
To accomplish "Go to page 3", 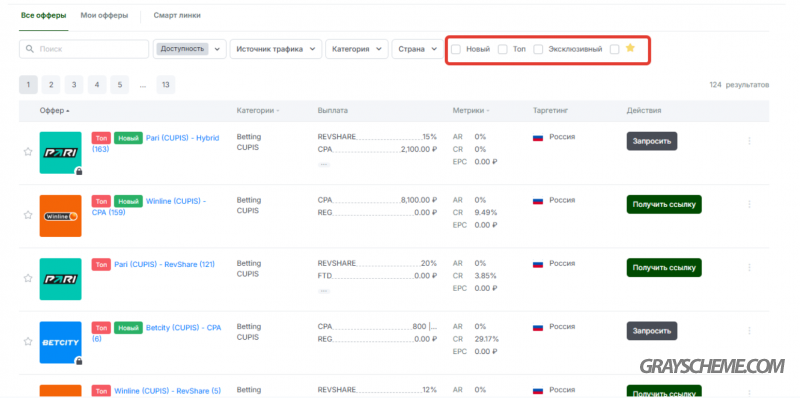I will [74, 85].
